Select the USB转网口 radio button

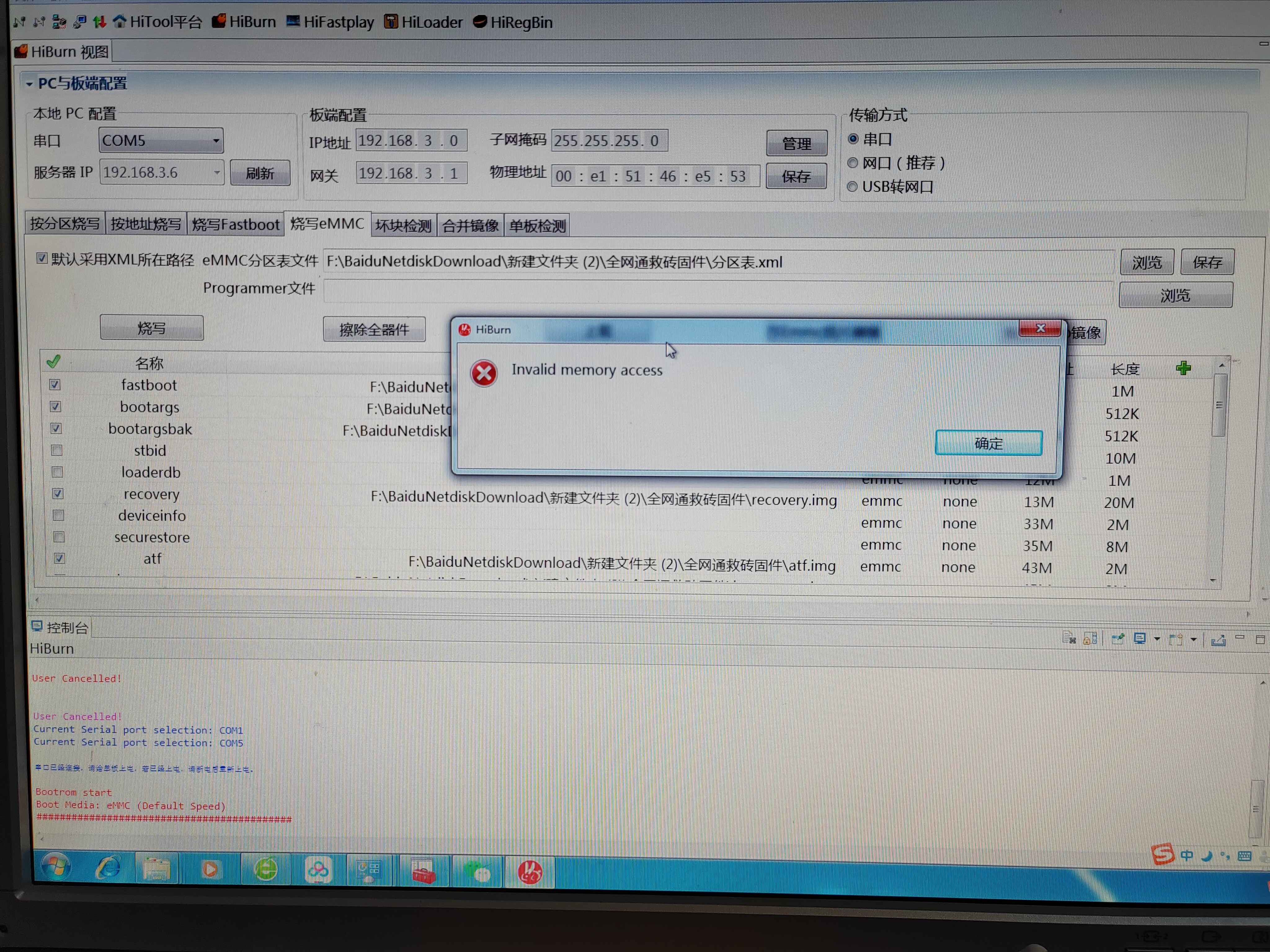[x=852, y=187]
